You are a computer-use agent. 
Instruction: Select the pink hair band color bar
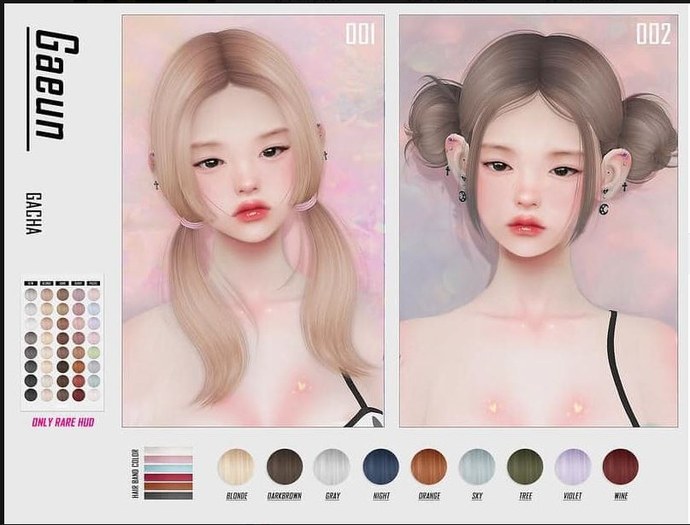pyautogui.click(x=168, y=460)
